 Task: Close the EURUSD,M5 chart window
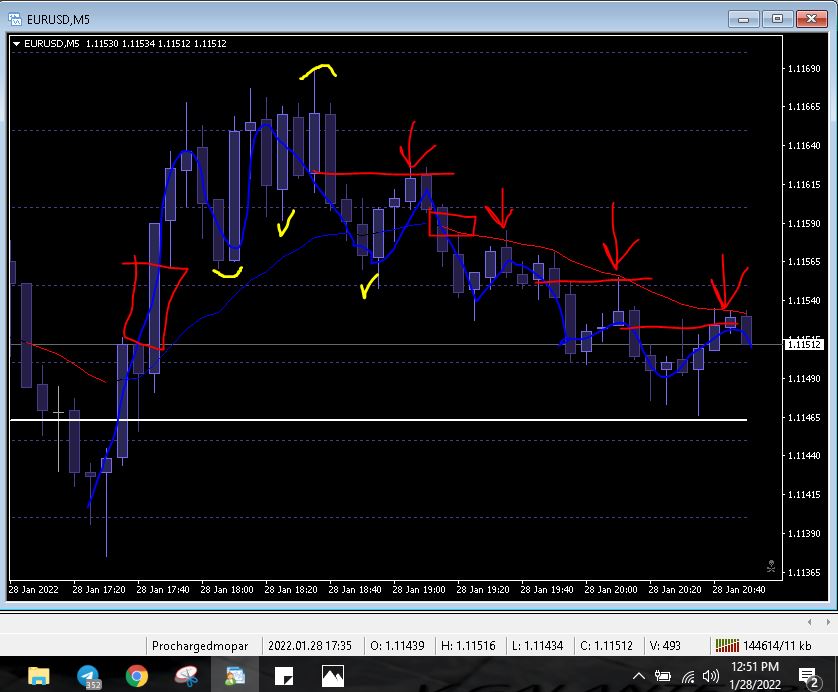pyautogui.click(x=811, y=19)
